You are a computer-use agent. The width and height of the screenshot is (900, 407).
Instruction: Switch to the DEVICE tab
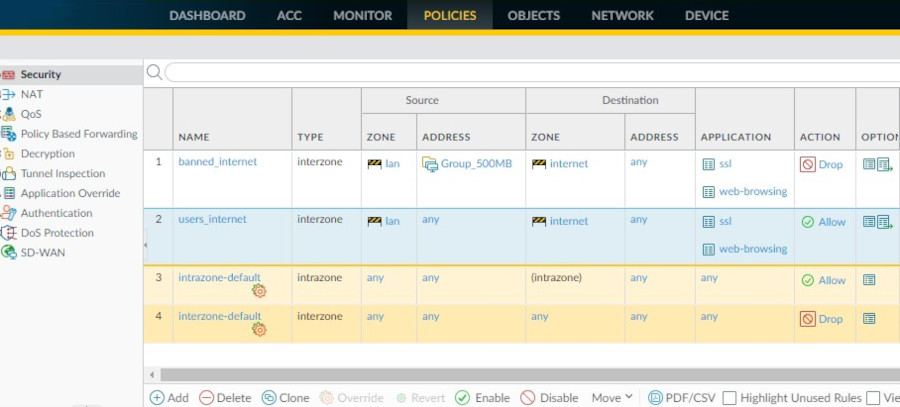[707, 15]
